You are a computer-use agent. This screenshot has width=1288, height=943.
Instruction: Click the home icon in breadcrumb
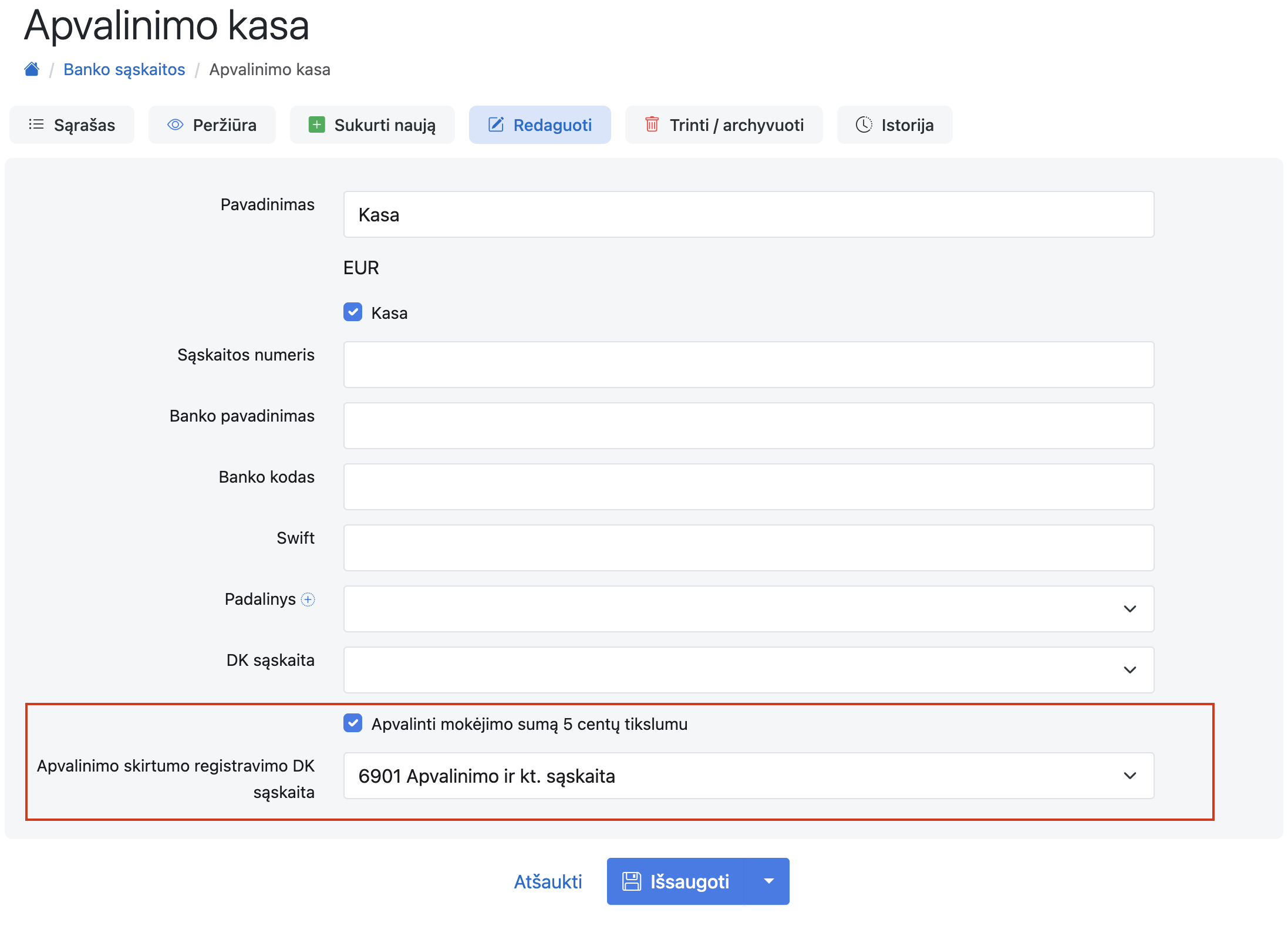tap(32, 69)
